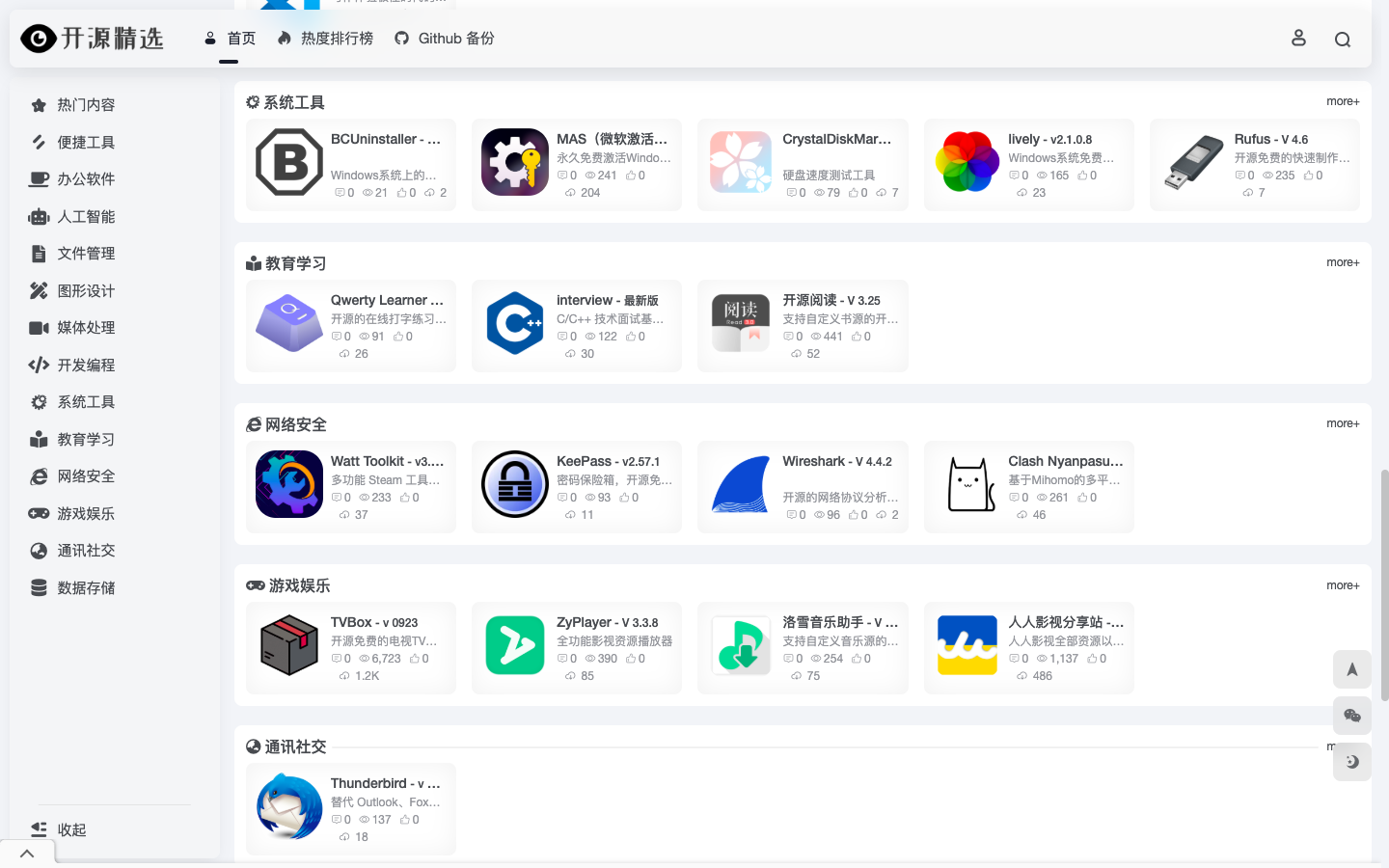Click more+ for 游戏娱乐 section

click(1343, 585)
